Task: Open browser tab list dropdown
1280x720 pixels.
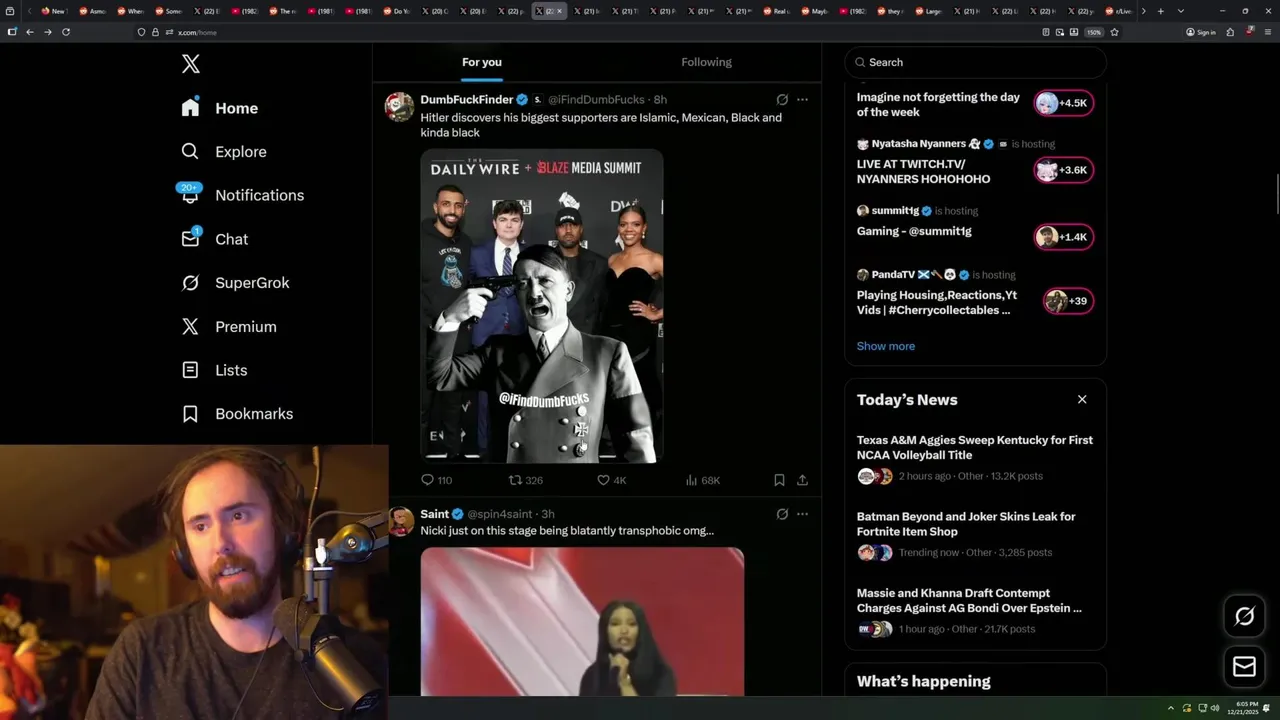Action: pos(1181,11)
